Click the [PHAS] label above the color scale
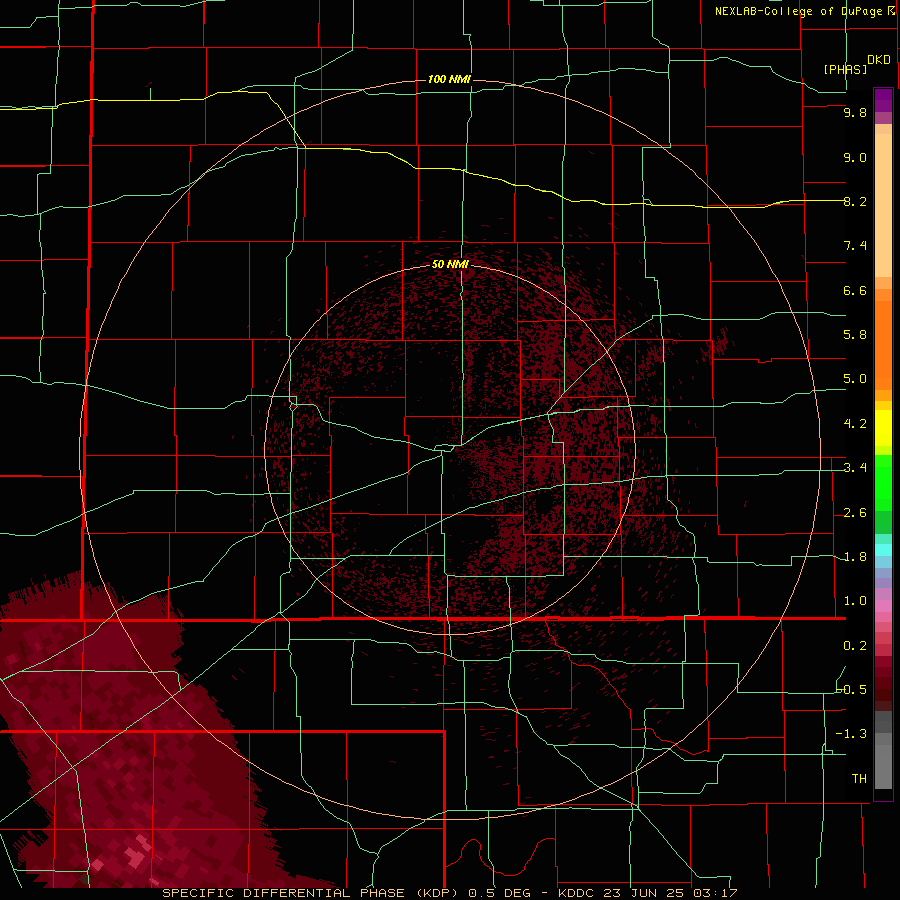 click(845, 70)
